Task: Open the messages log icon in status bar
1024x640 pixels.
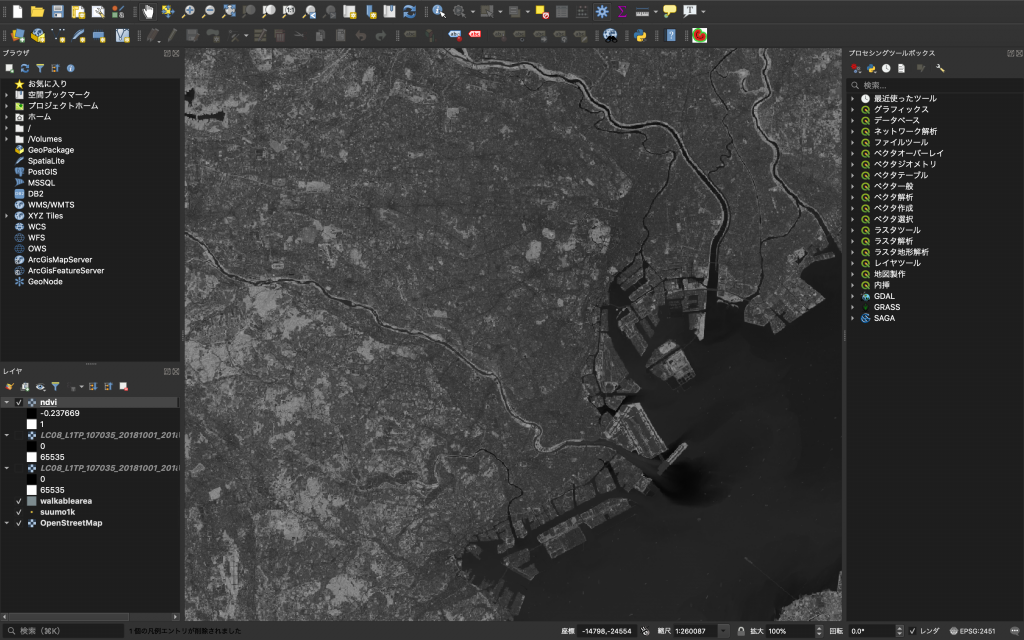Action: tap(1014, 631)
